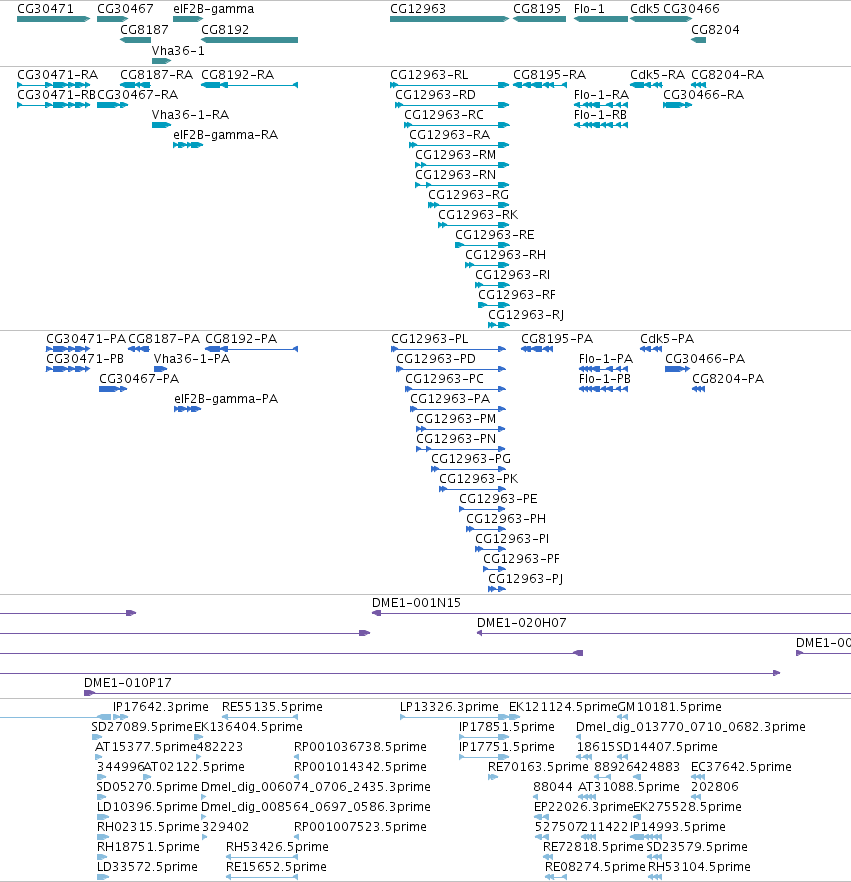This screenshot has width=851, height=882.
Task: Select transcript CG30467-RA
Action: (112, 105)
